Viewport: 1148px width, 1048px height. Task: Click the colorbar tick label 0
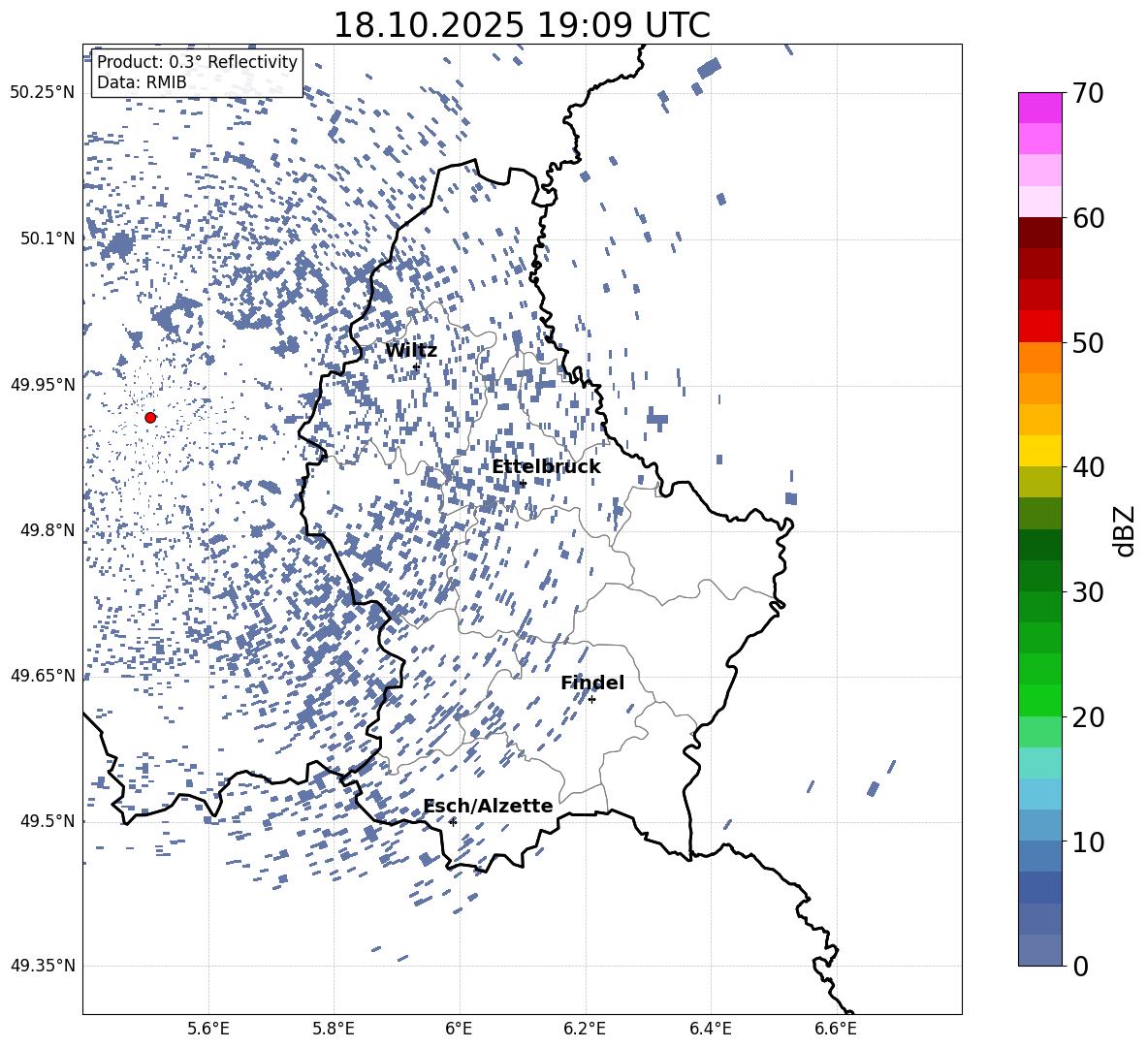pos(1080,966)
